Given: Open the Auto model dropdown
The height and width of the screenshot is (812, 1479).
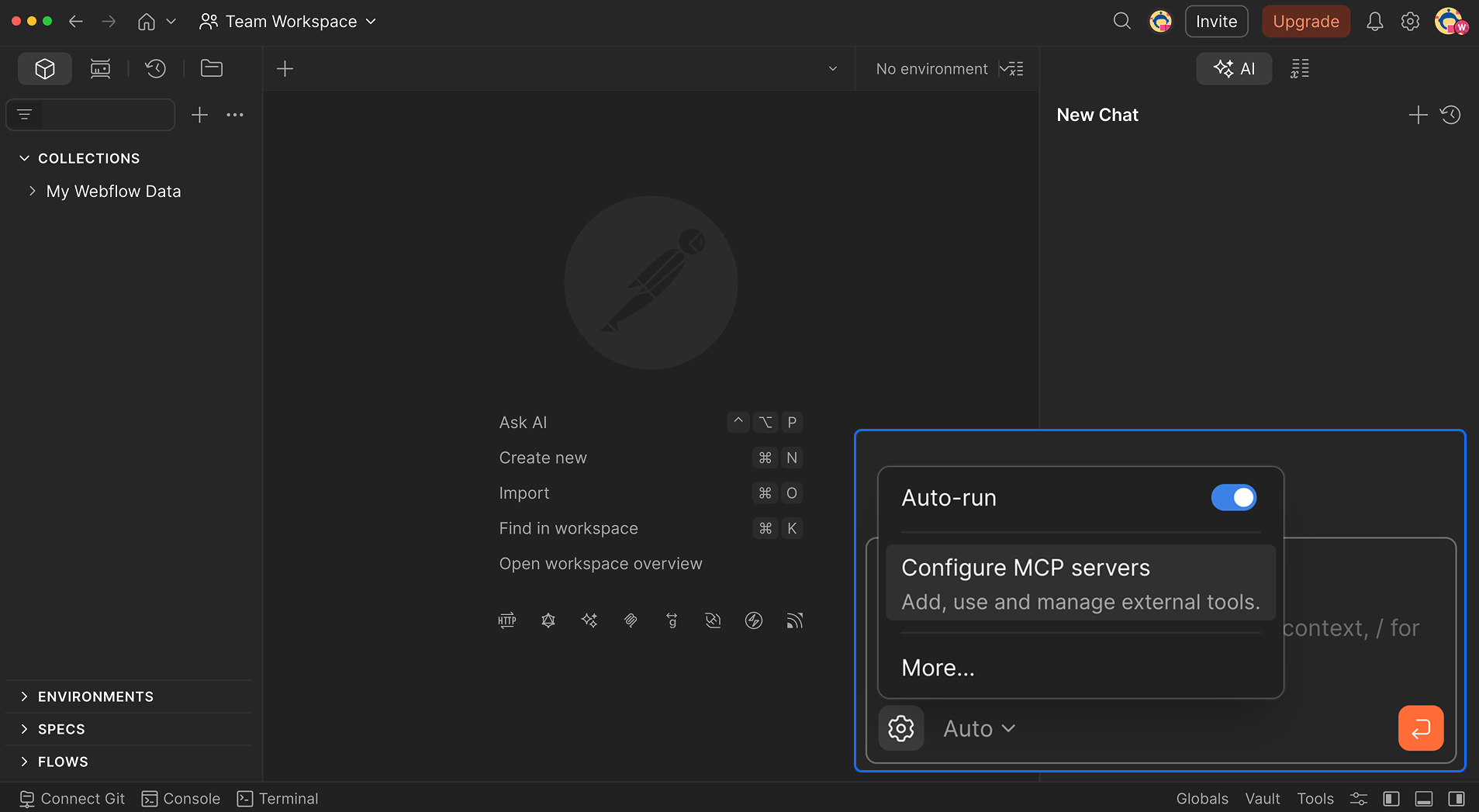Looking at the screenshot, I should pyautogui.click(x=979, y=728).
